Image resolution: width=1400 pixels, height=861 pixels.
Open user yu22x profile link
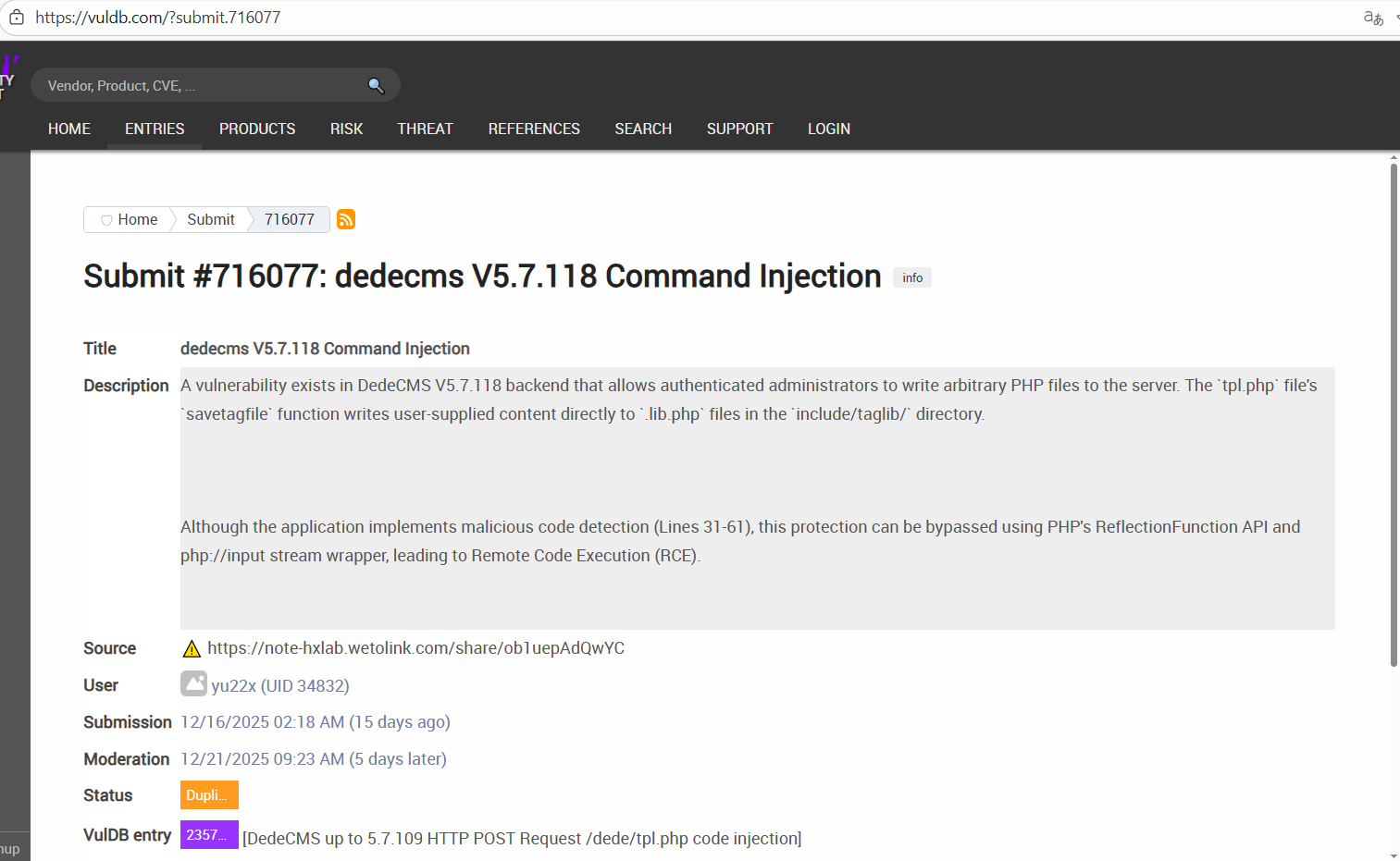click(x=279, y=686)
